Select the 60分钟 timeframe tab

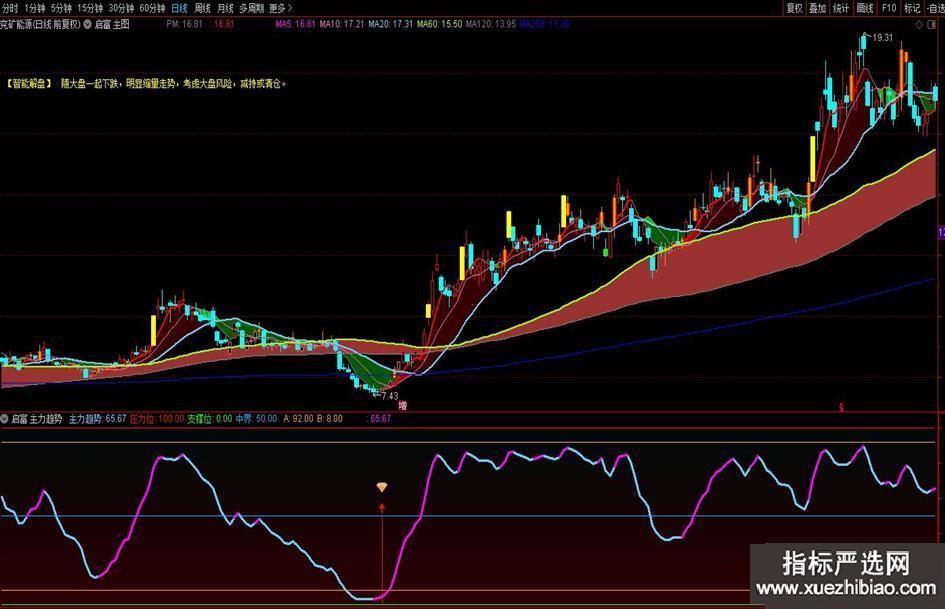pyautogui.click(x=152, y=8)
